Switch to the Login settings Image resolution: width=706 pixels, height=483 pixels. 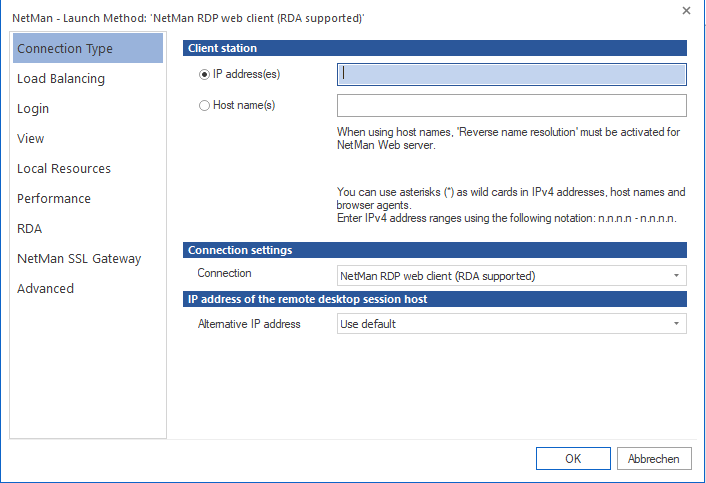click(33, 109)
